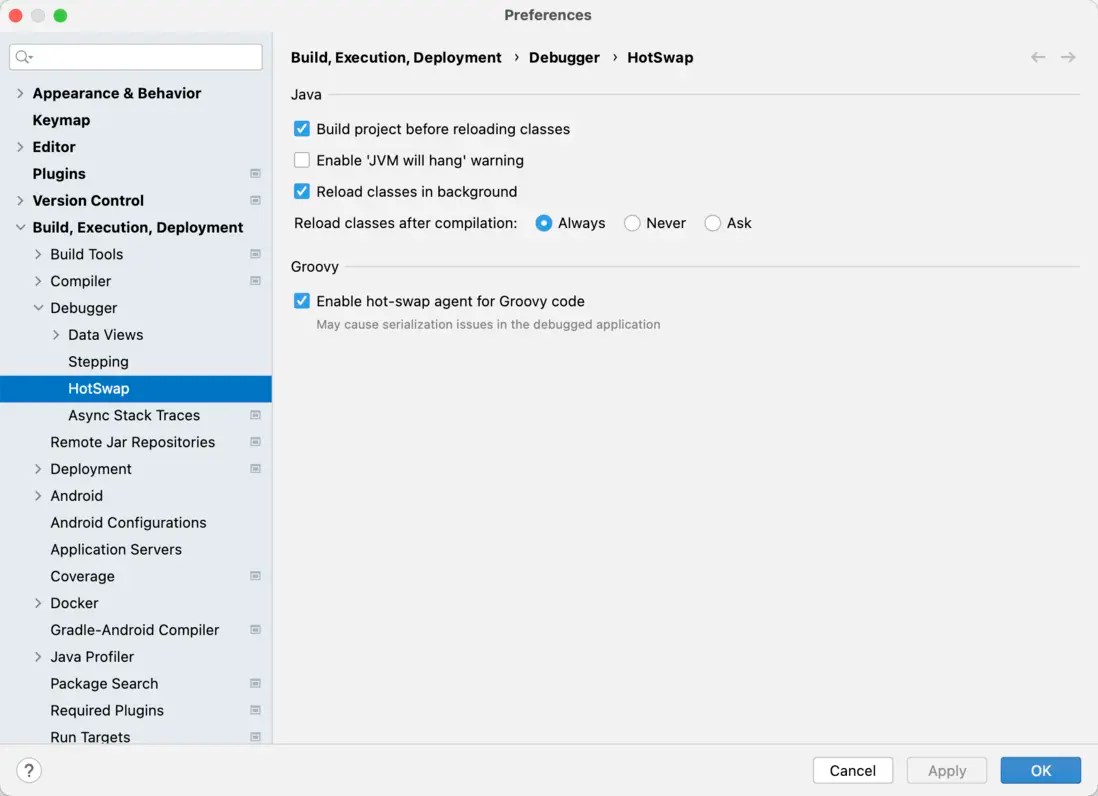This screenshot has height=796, width=1098.
Task: Select the Ask reload option
Action: (x=712, y=223)
